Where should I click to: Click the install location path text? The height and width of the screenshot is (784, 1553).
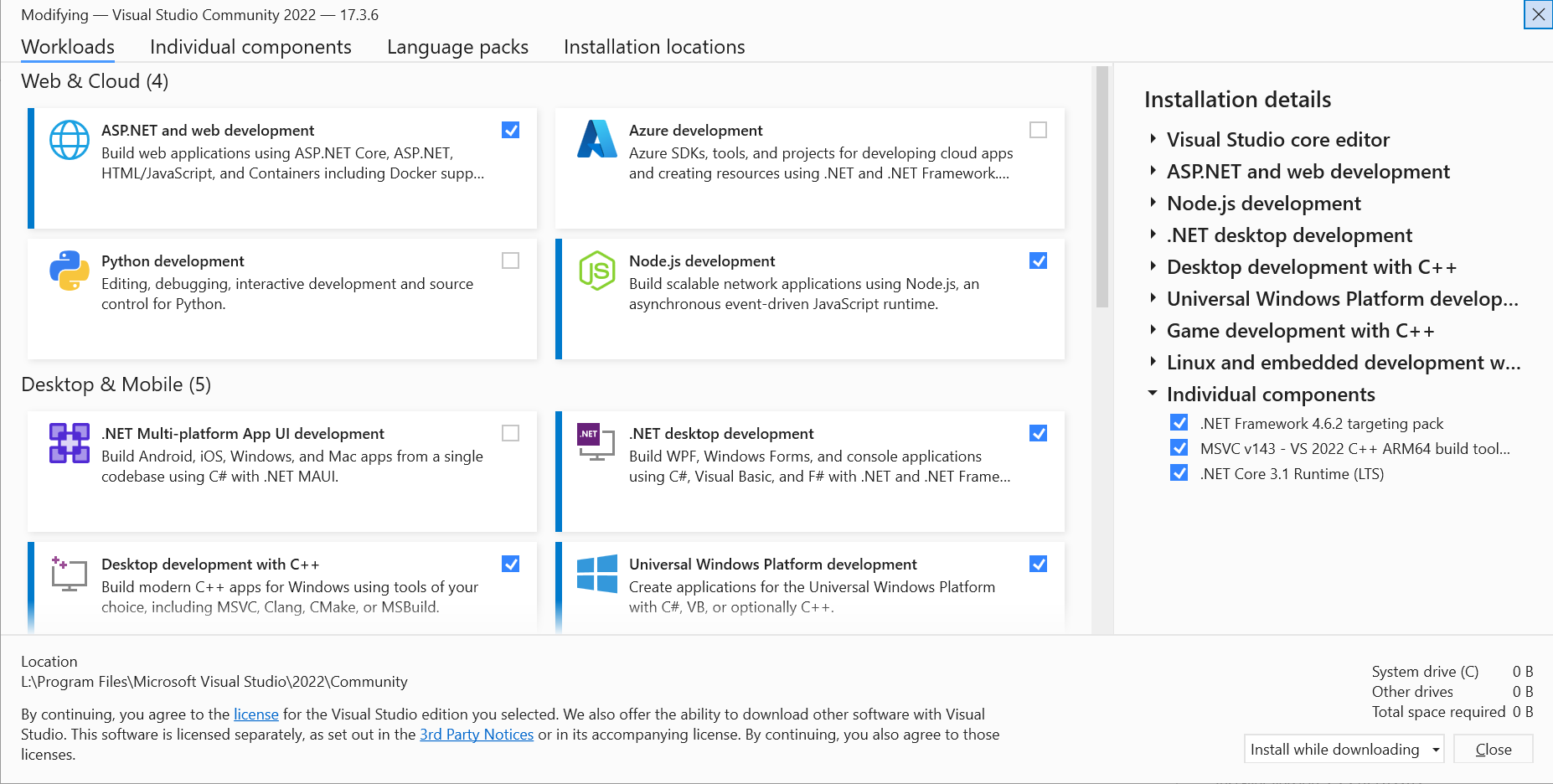tap(214, 682)
